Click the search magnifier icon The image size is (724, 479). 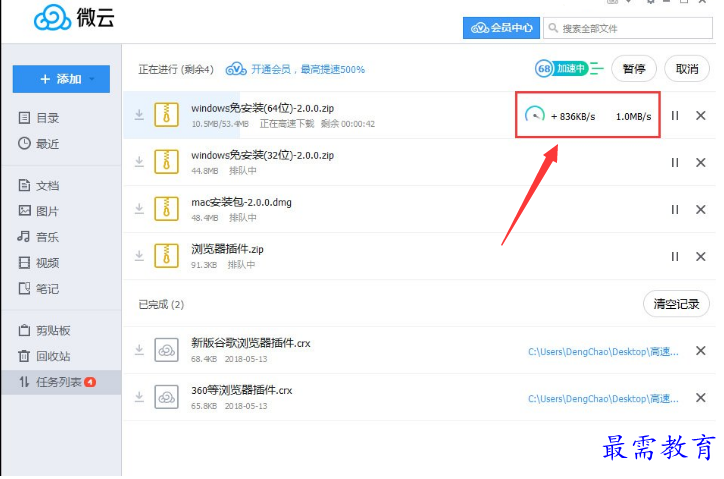553,28
